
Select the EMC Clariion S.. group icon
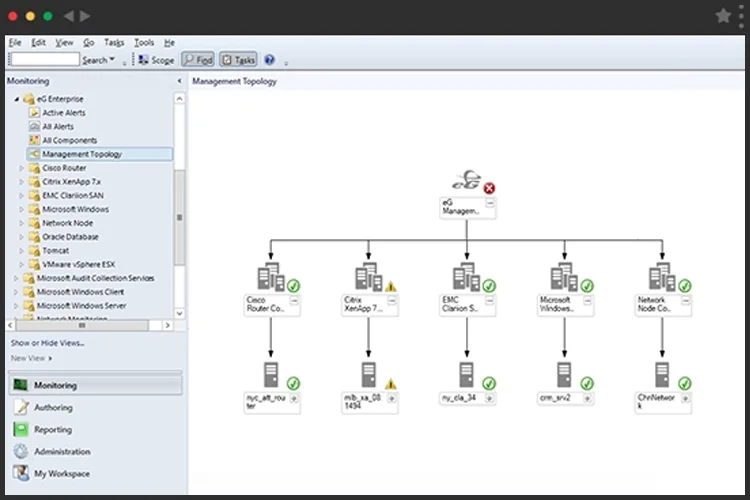tap(466, 277)
